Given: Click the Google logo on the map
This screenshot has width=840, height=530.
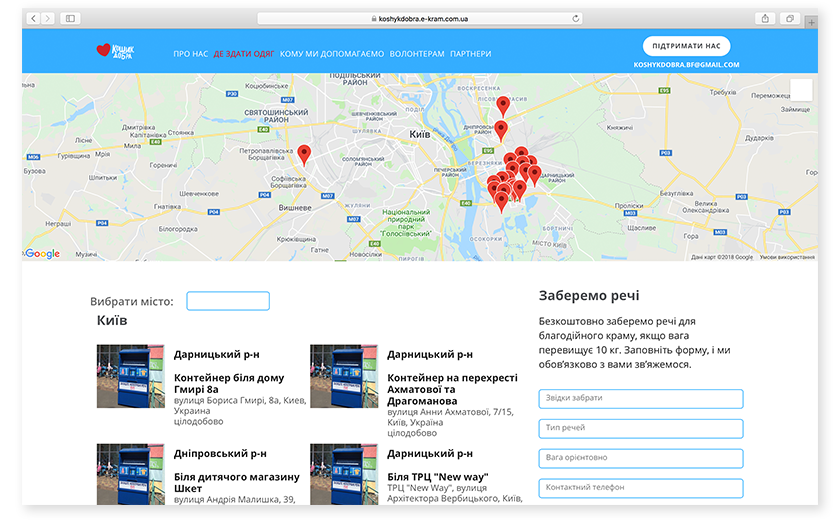Looking at the screenshot, I should (43, 254).
